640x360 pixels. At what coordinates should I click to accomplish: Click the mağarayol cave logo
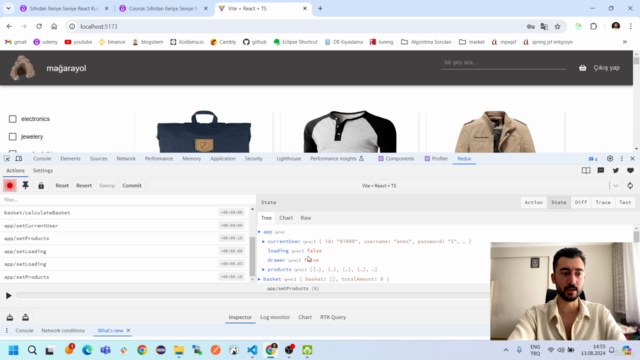[22, 67]
